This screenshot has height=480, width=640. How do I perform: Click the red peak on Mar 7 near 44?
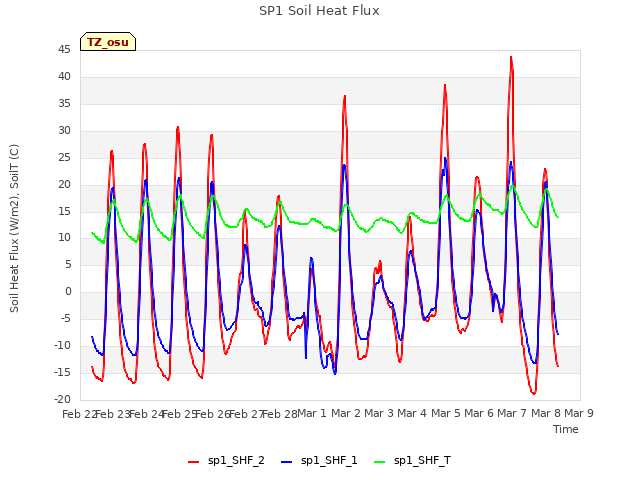point(511,57)
